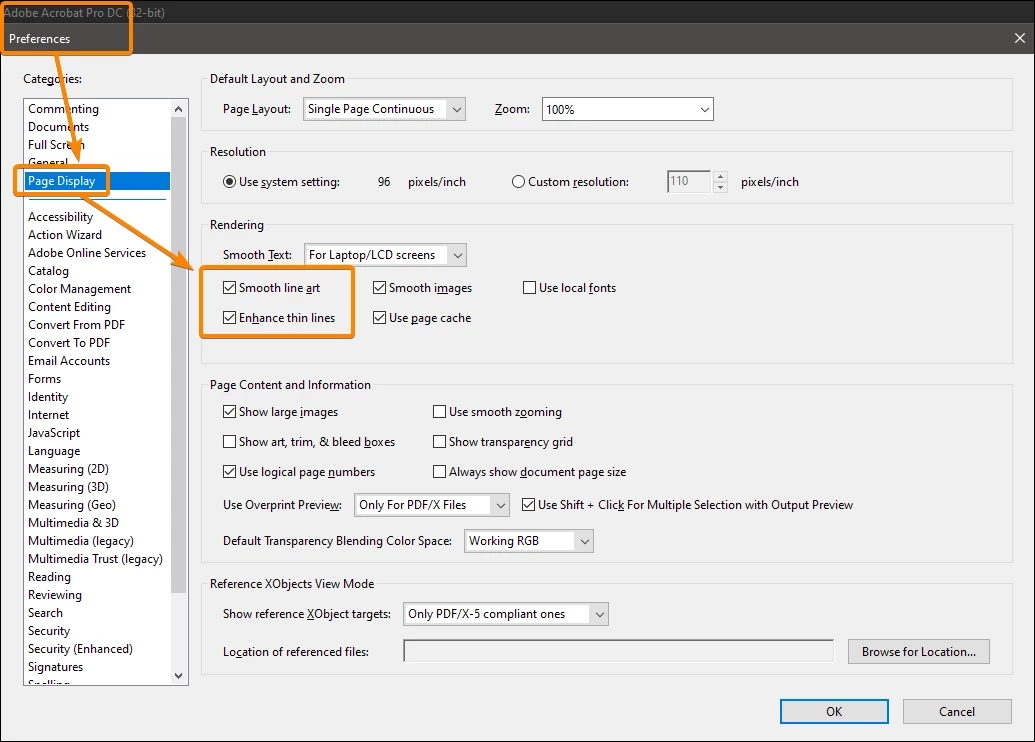Select Email Accounts category

(x=69, y=360)
